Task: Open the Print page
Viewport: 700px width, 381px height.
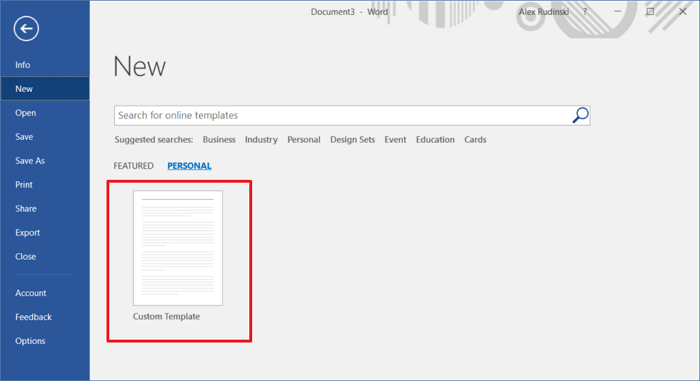Action: (45, 185)
